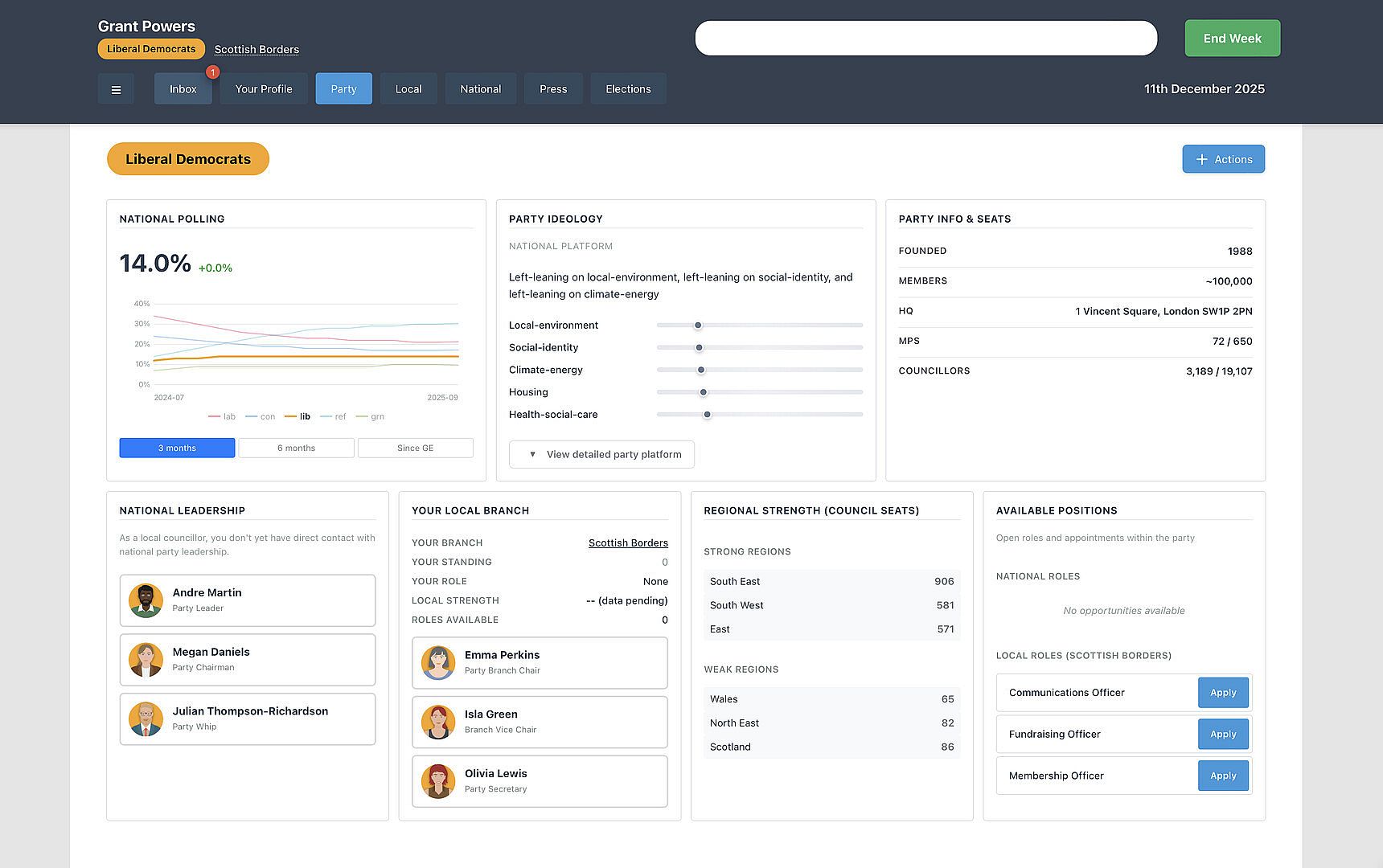This screenshot has width=1383, height=868.
Task: Open the Inbox tab with notification
Action: (x=183, y=89)
